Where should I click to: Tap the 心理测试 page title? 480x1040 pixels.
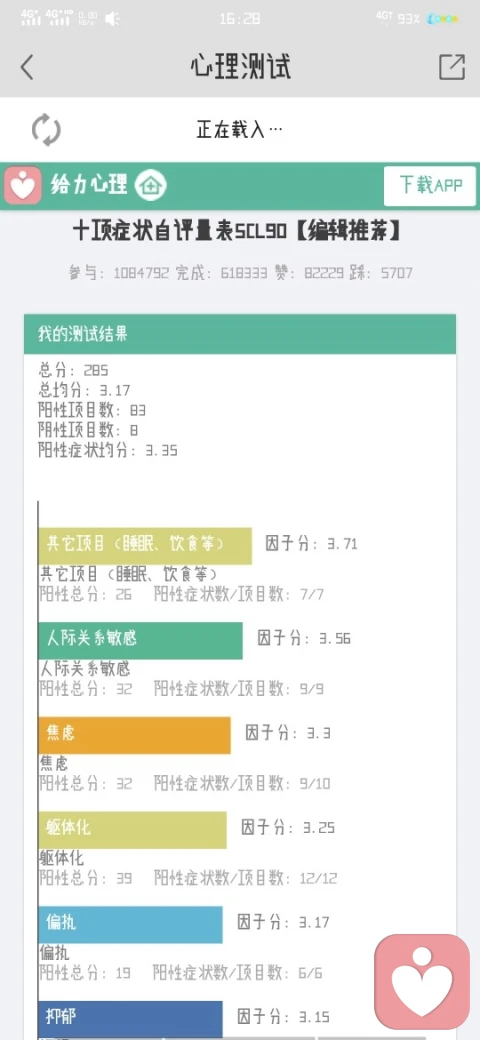click(x=240, y=67)
